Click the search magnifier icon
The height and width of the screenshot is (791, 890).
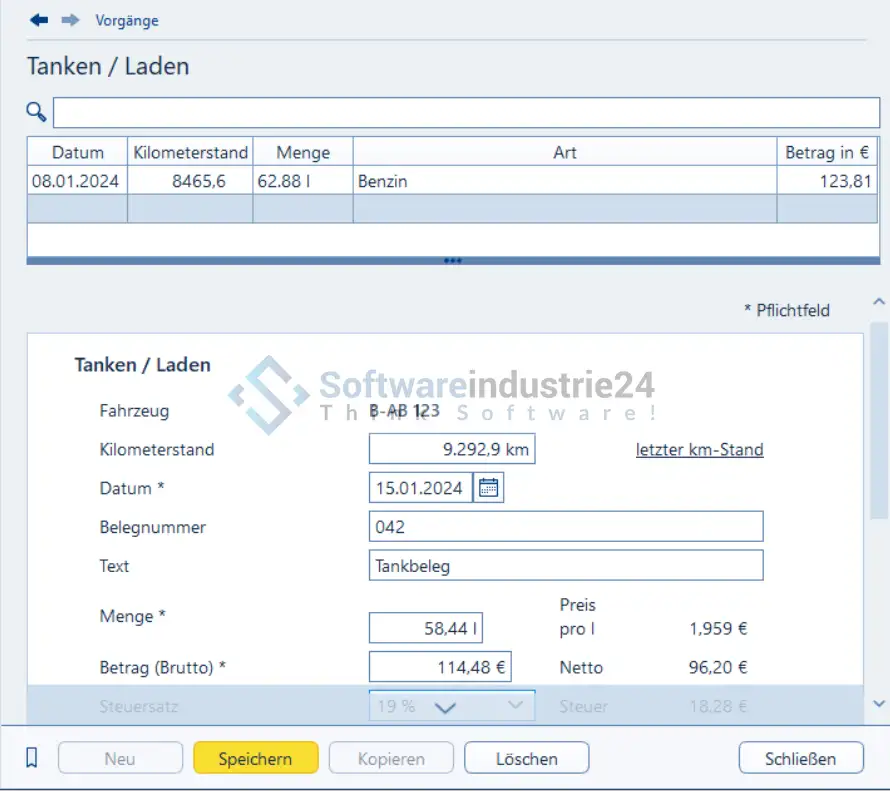coord(36,112)
